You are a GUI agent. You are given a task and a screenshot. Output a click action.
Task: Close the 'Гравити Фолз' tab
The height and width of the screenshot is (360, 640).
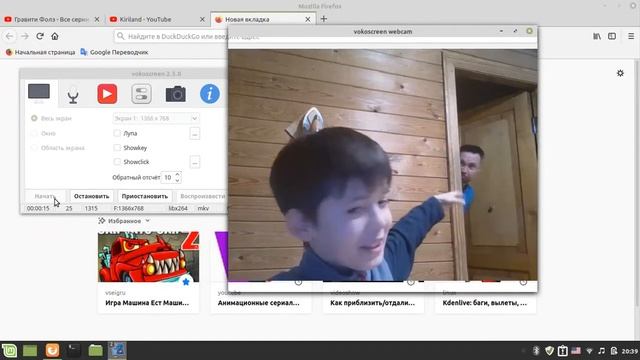[97, 19]
